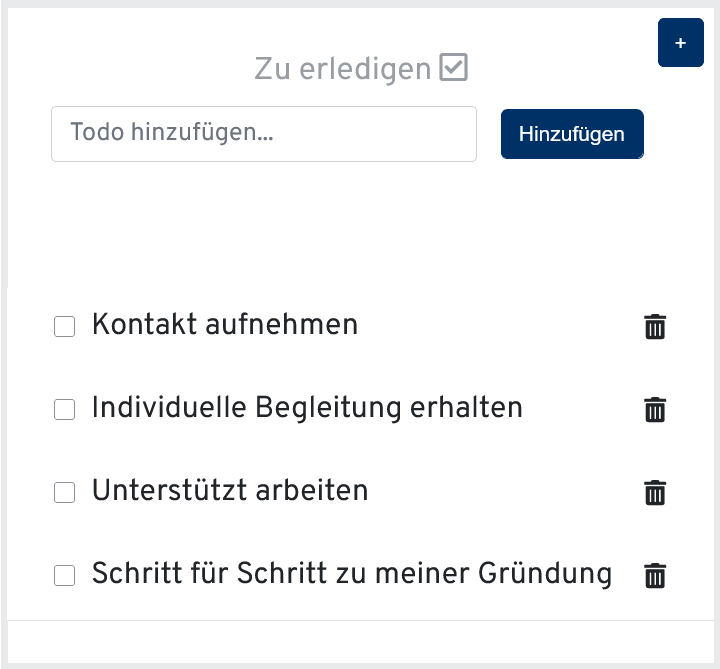Click the Unterstützt arbeiten text

click(x=230, y=490)
